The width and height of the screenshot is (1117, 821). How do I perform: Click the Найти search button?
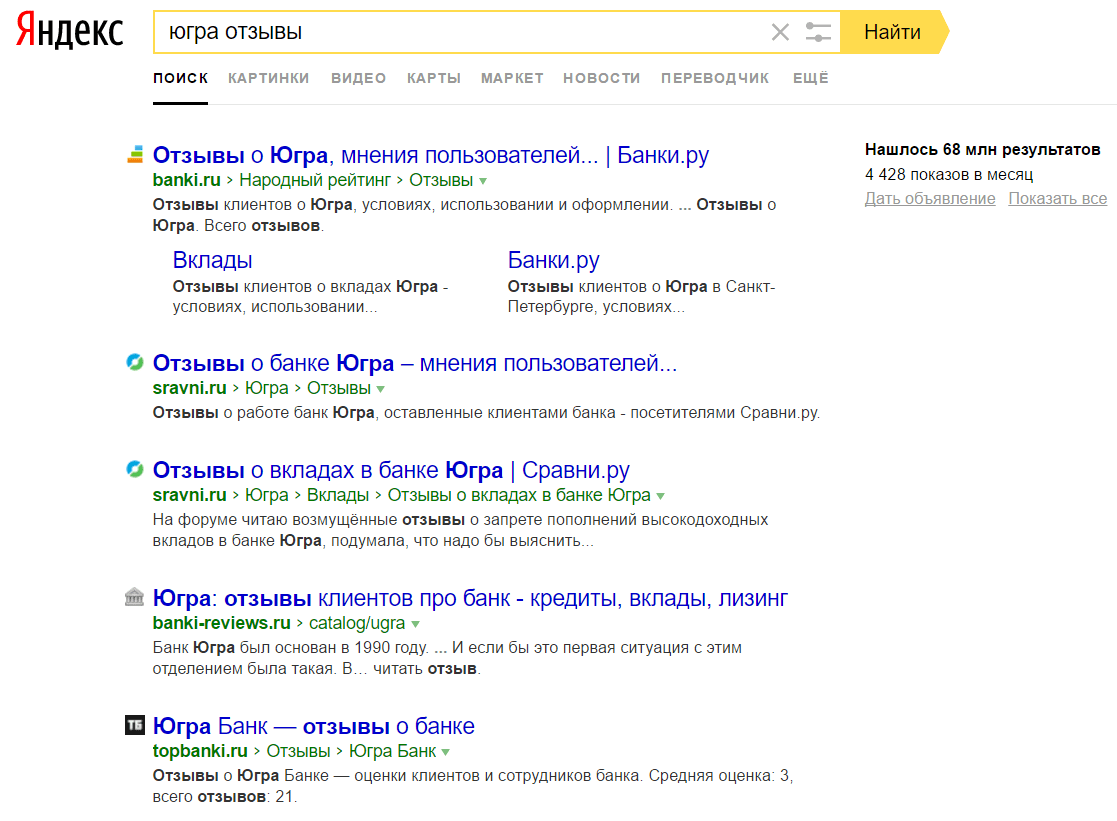(893, 32)
